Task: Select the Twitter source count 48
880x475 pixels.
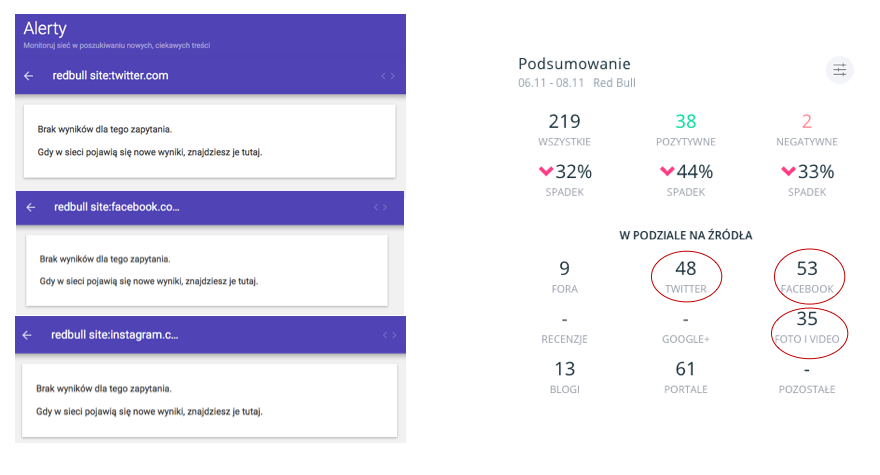Action: pyautogui.click(x=685, y=269)
